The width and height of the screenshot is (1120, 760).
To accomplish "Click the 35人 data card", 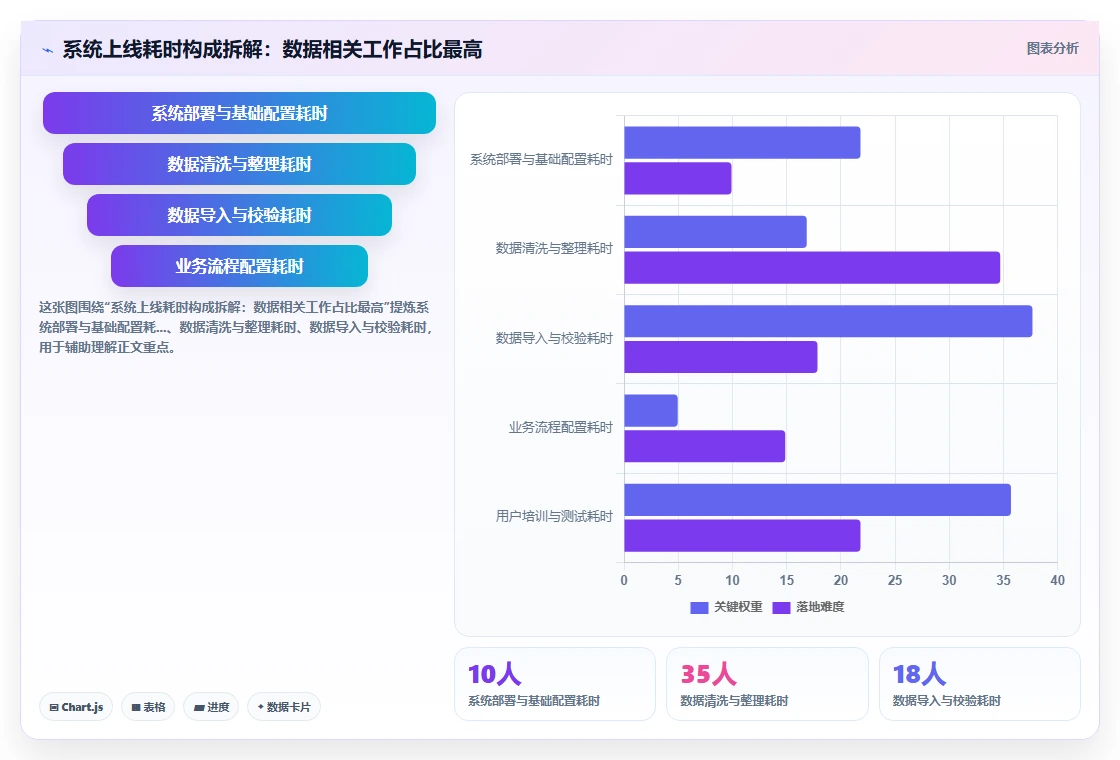I will (767, 684).
